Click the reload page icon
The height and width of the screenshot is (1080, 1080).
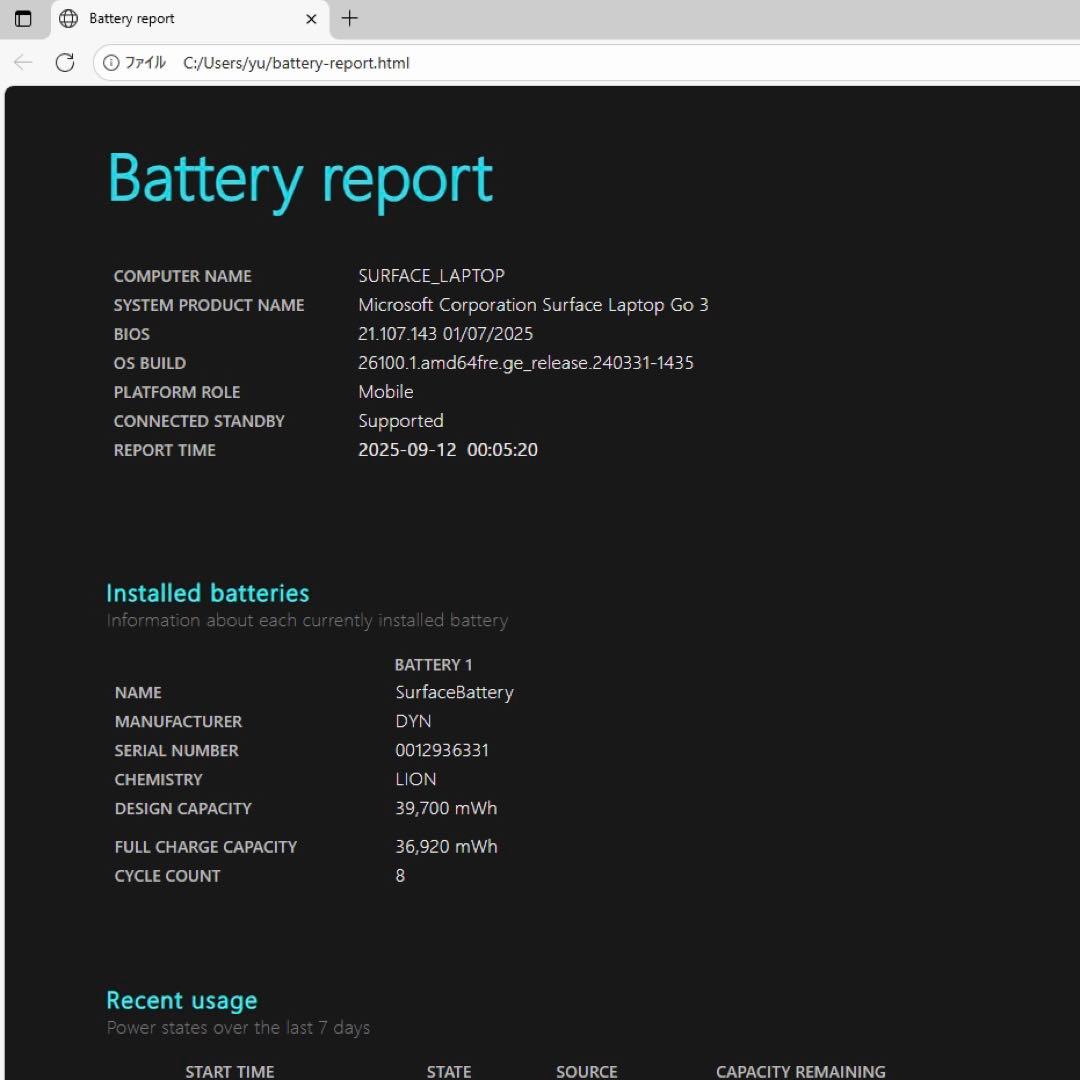tap(65, 62)
